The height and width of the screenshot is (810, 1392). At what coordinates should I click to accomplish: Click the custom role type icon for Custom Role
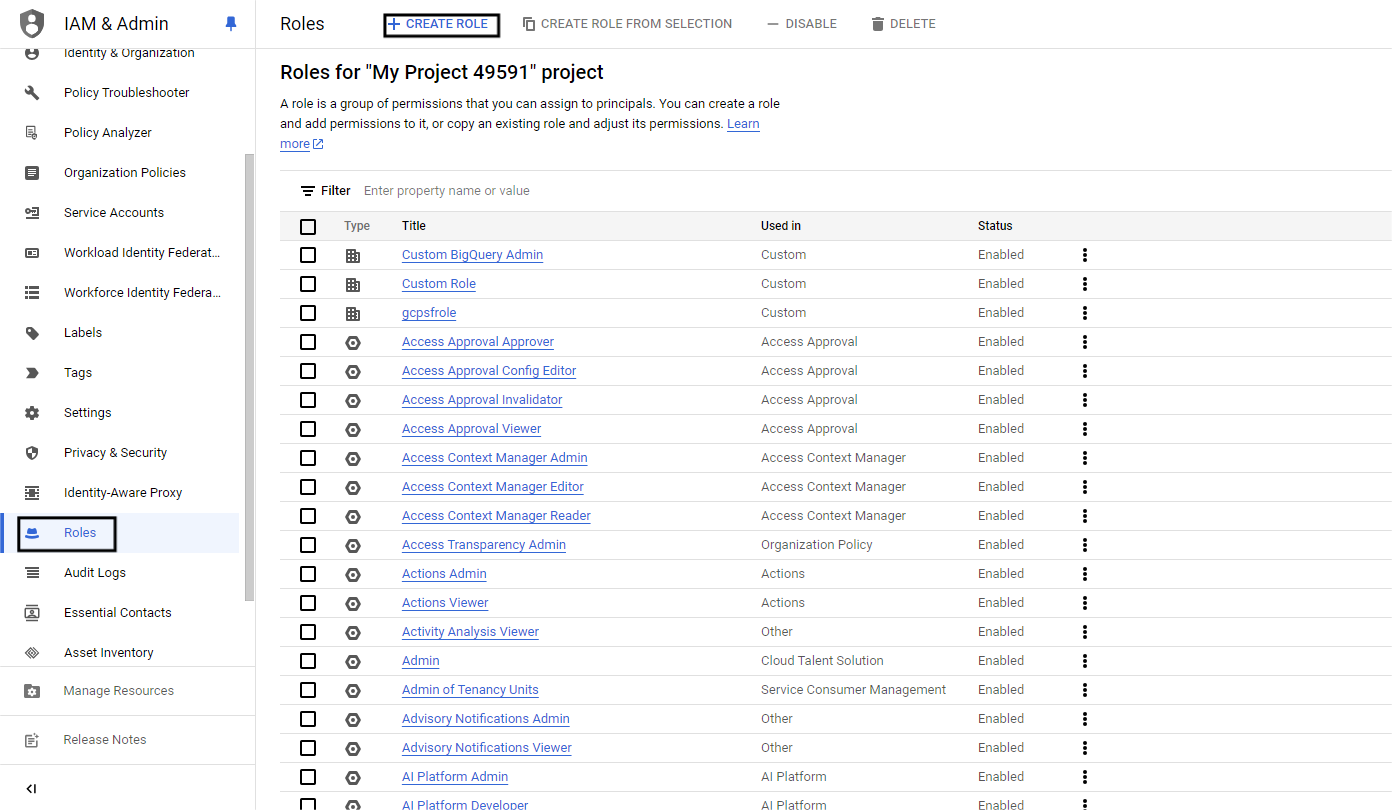click(353, 284)
